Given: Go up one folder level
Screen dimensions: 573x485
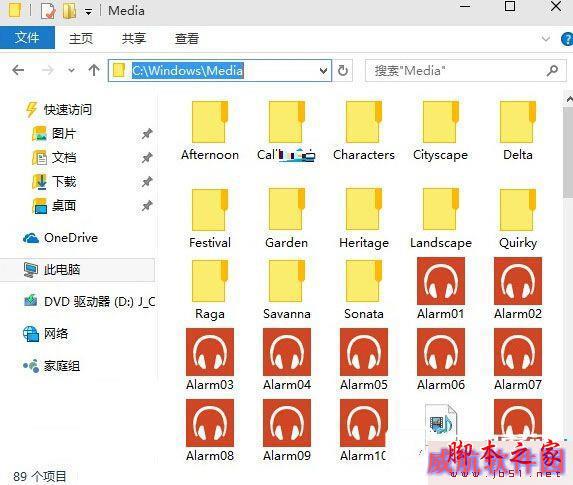Looking at the screenshot, I should click(x=94, y=70).
